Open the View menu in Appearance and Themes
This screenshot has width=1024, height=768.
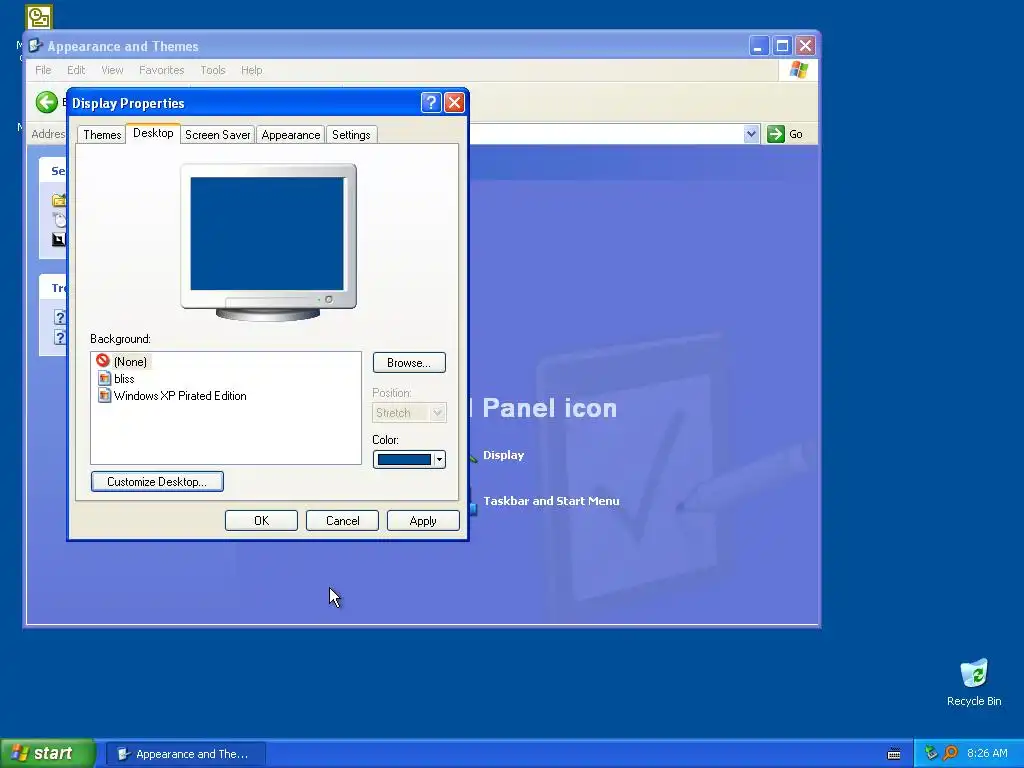(x=112, y=70)
